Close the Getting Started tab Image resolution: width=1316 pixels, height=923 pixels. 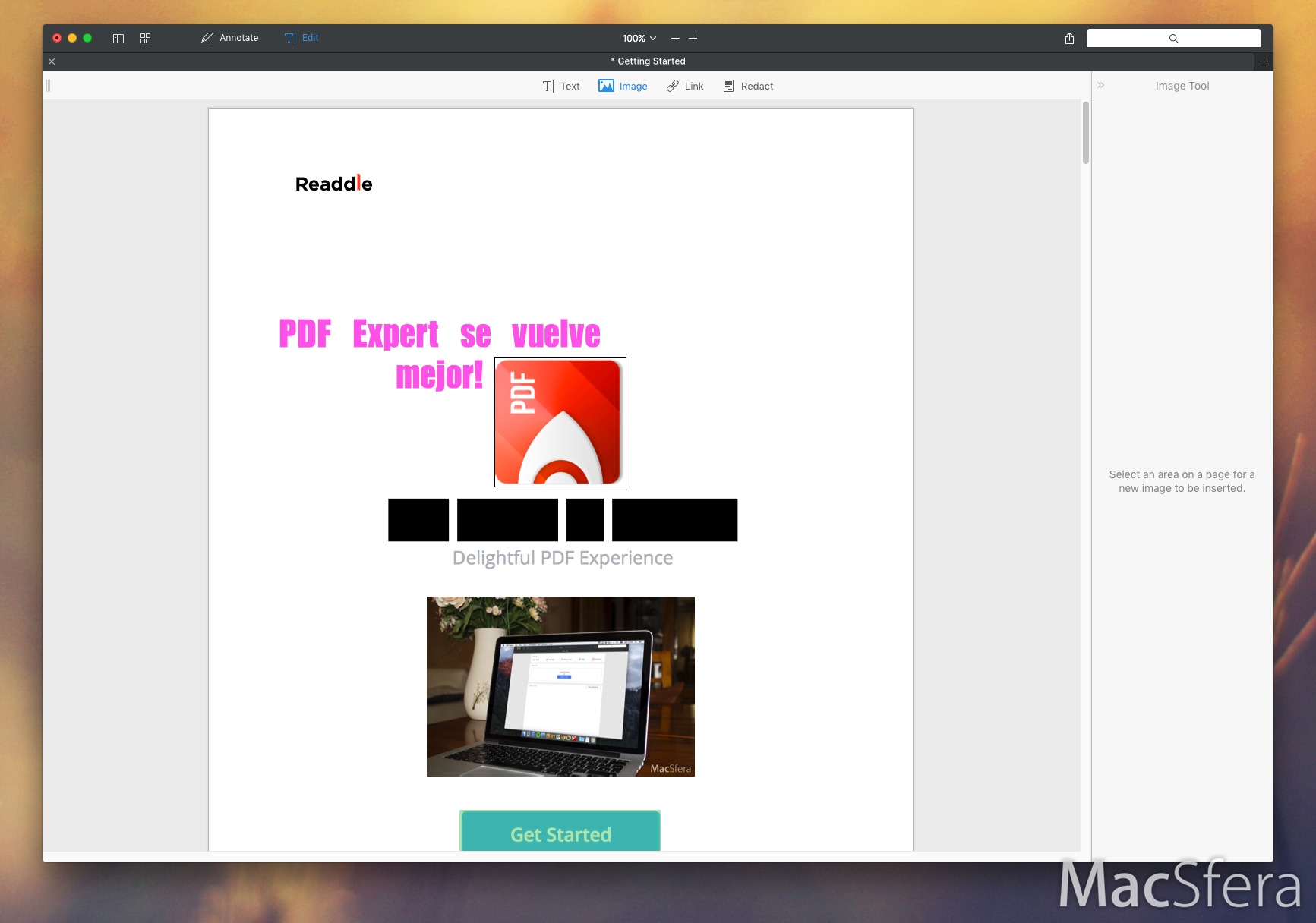[52, 61]
